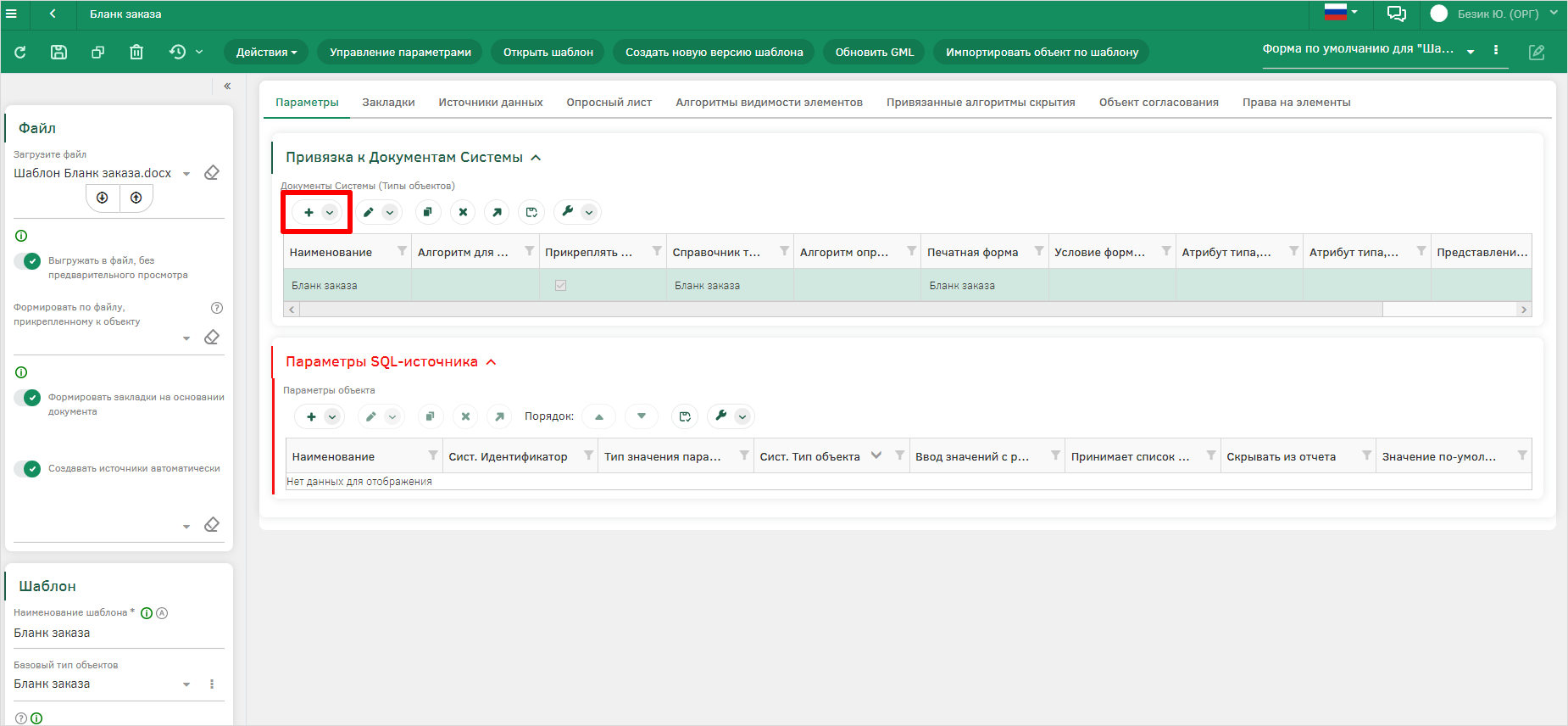This screenshot has width=1568, height=726.
Task: Open the default form three-dot menu
Action: click(1496, 50)
